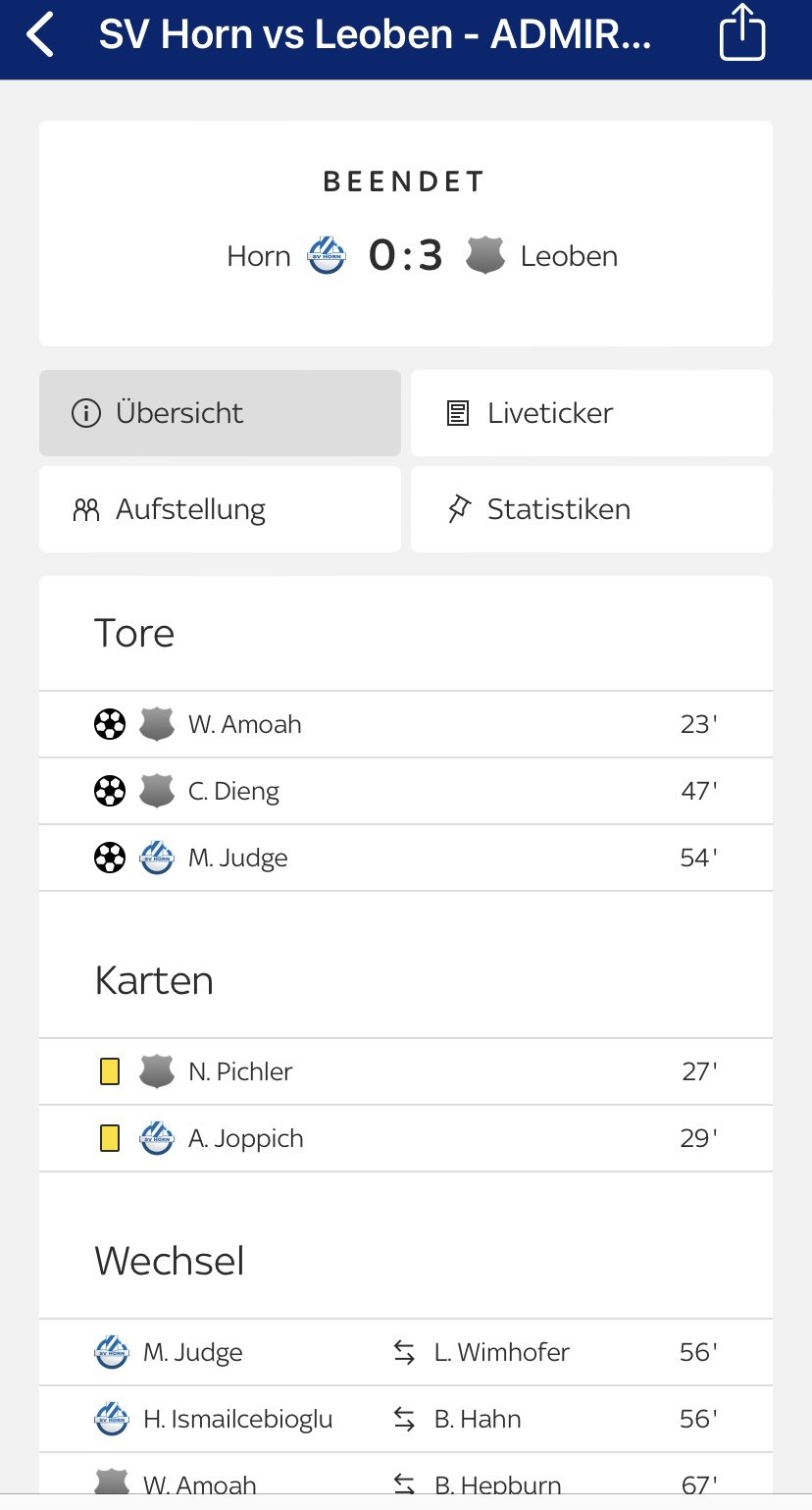Tap the back arrow in header
812x1510 pixels.
click(40, 35)
